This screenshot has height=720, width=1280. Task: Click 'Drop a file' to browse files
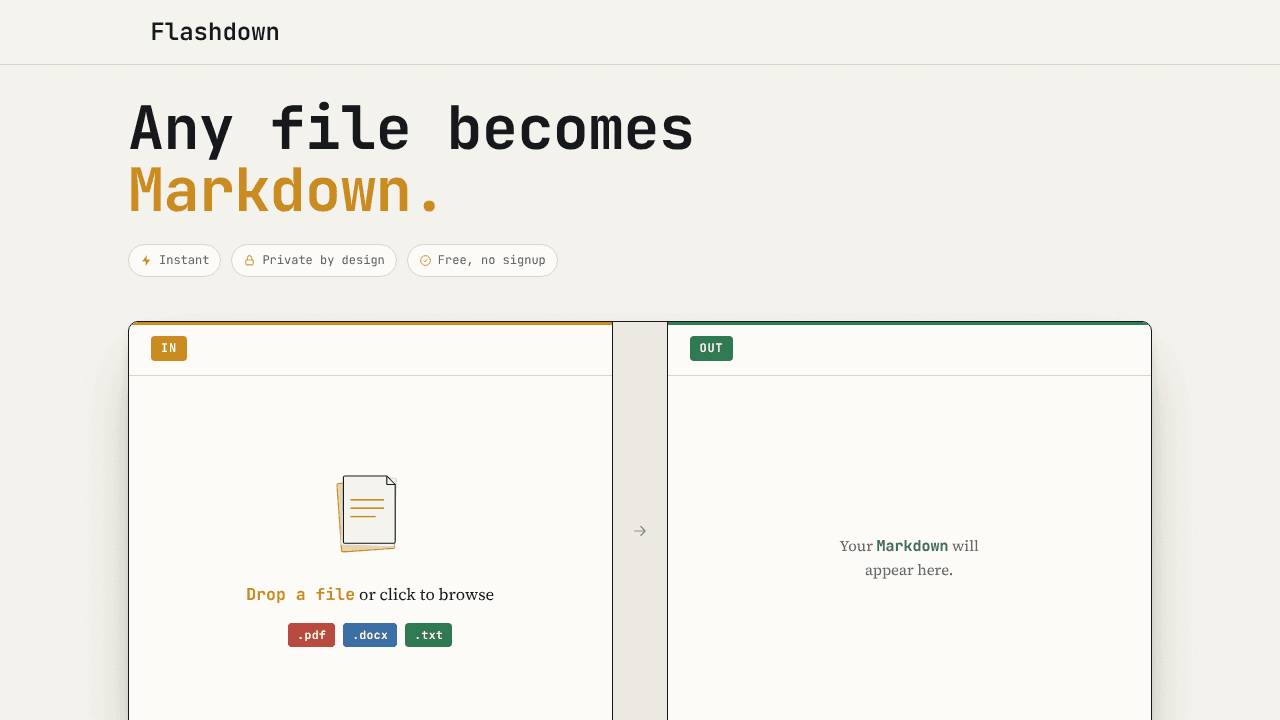[x=300, y=594]
